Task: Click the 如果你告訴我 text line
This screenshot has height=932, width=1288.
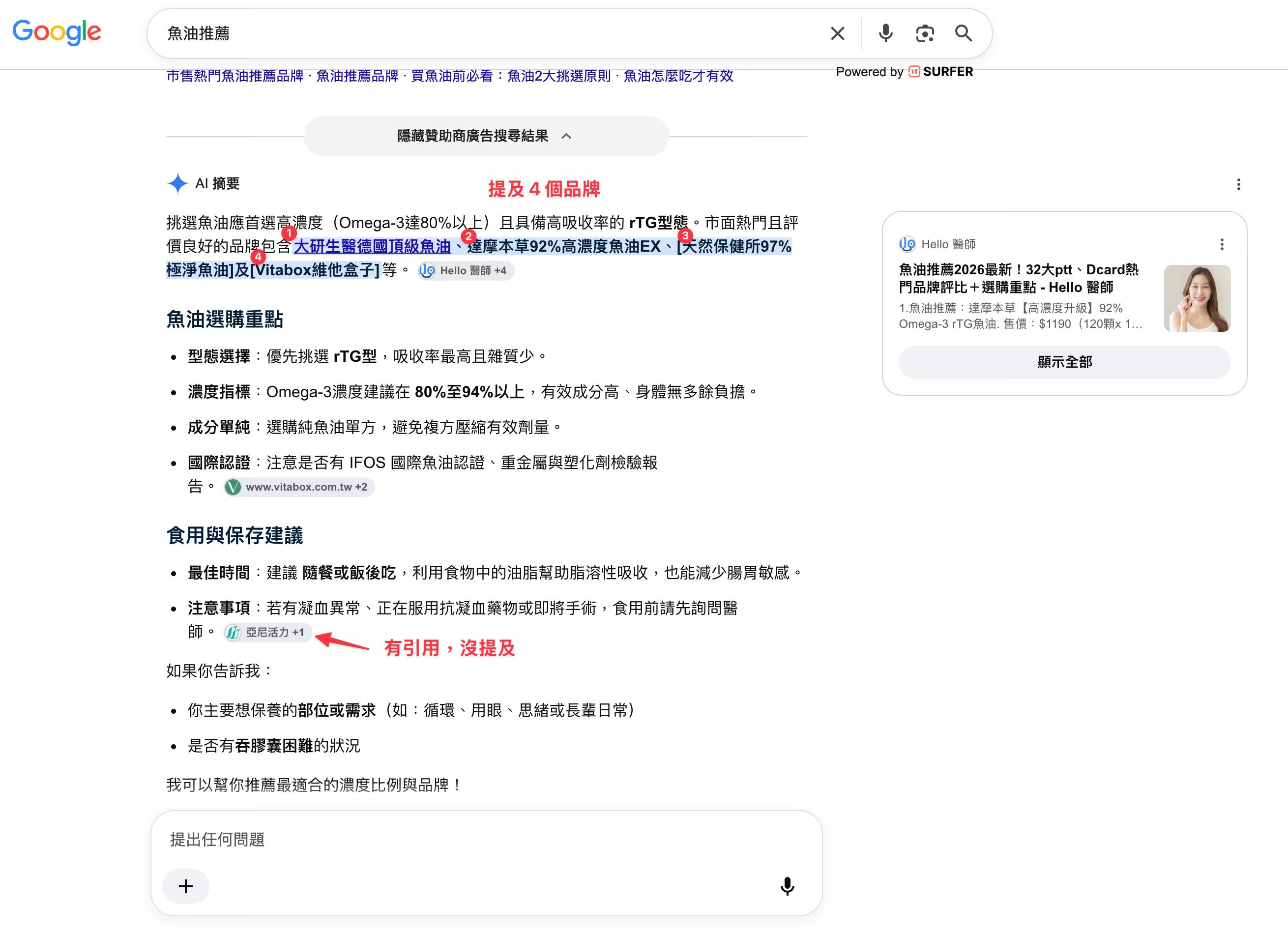Action: point(220,671)
